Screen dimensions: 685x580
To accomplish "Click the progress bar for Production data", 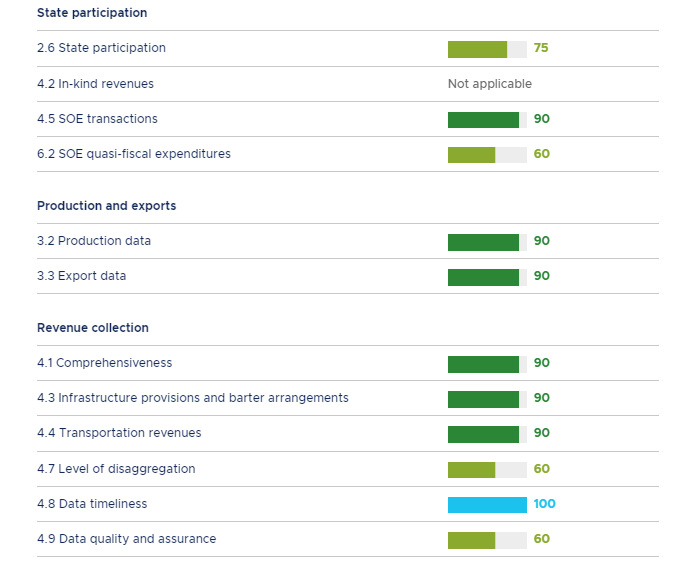I will [x=487, y=241].
